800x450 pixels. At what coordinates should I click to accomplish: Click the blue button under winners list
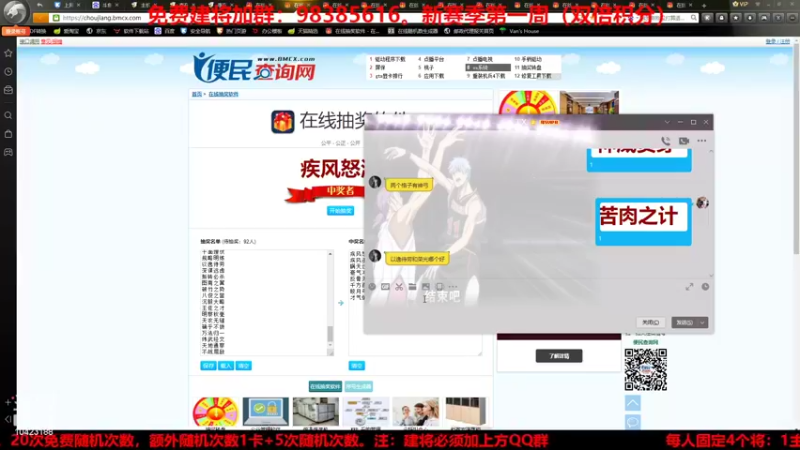[x=357, y=366]
